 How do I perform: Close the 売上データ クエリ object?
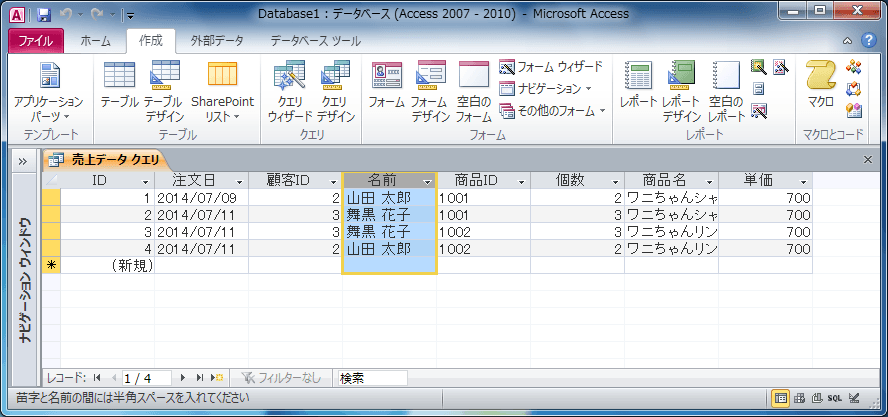[868, 160]
